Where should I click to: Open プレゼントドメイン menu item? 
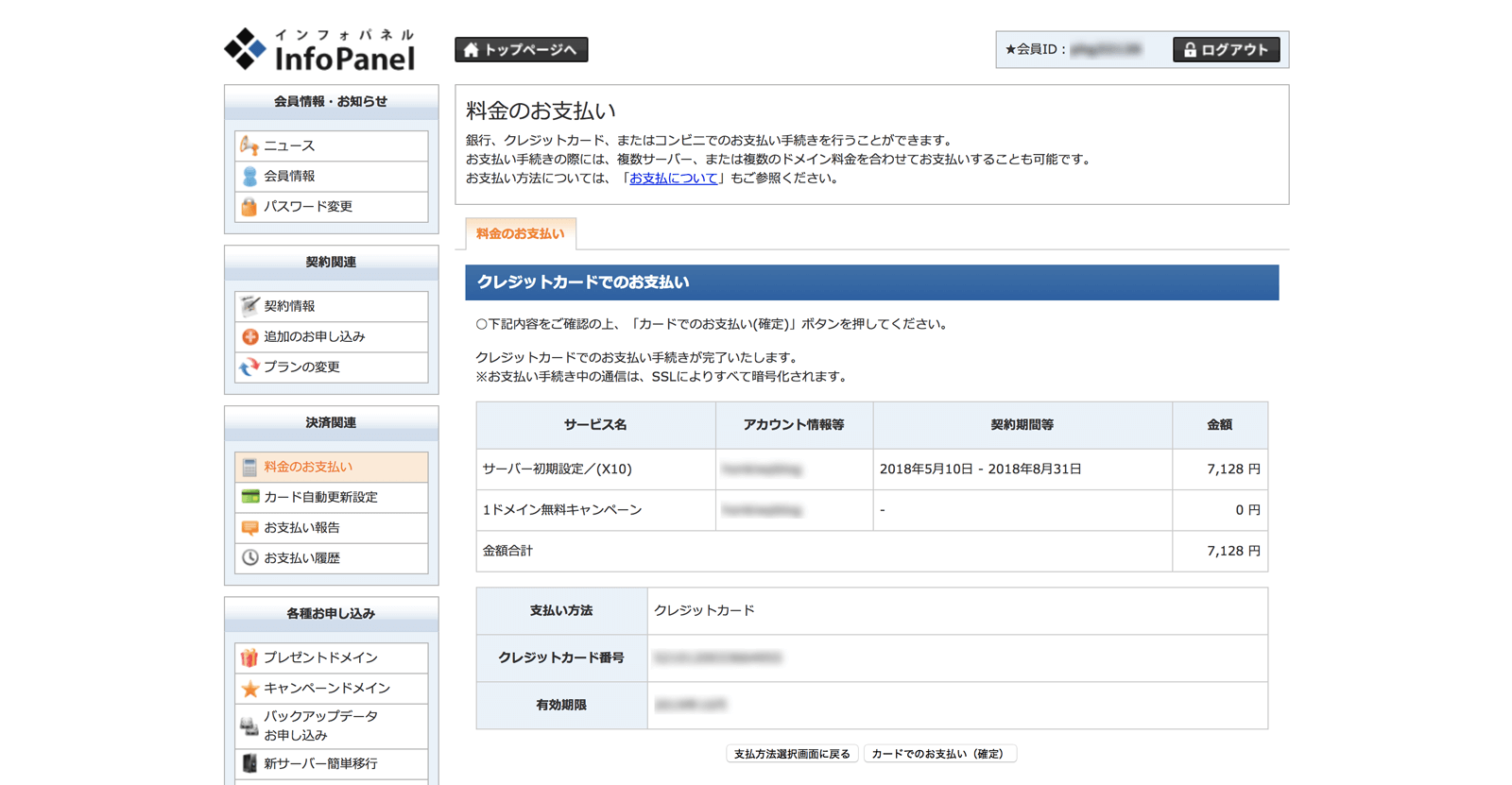point(332,657)
